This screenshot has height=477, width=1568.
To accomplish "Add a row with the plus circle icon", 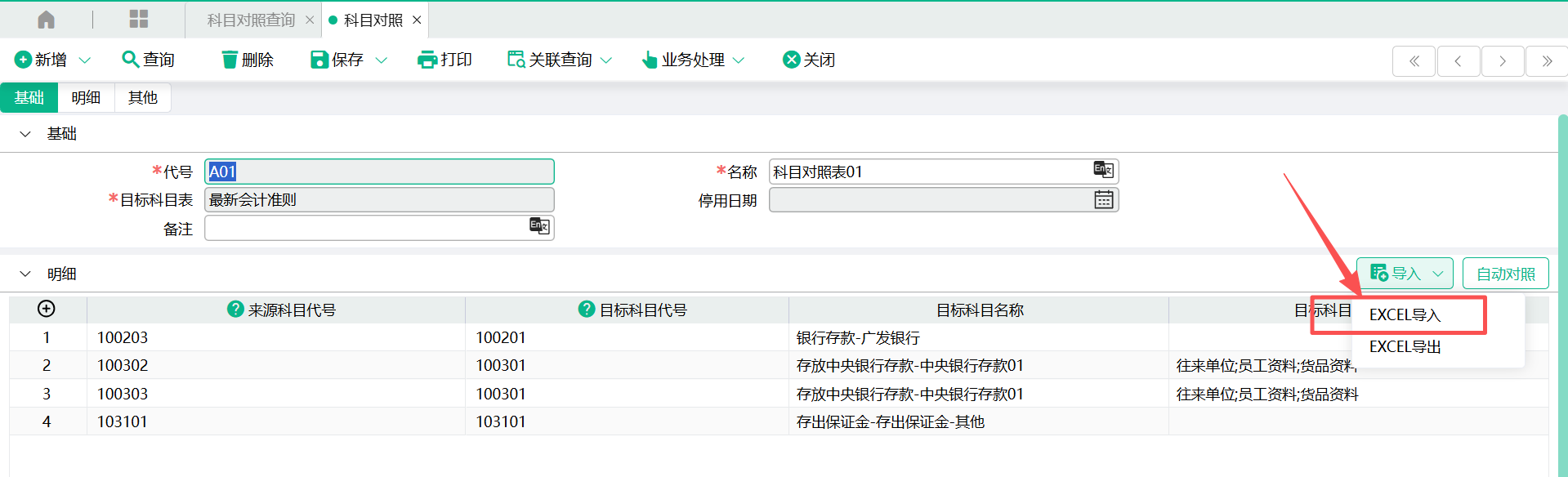I will (x=47, y=309).
